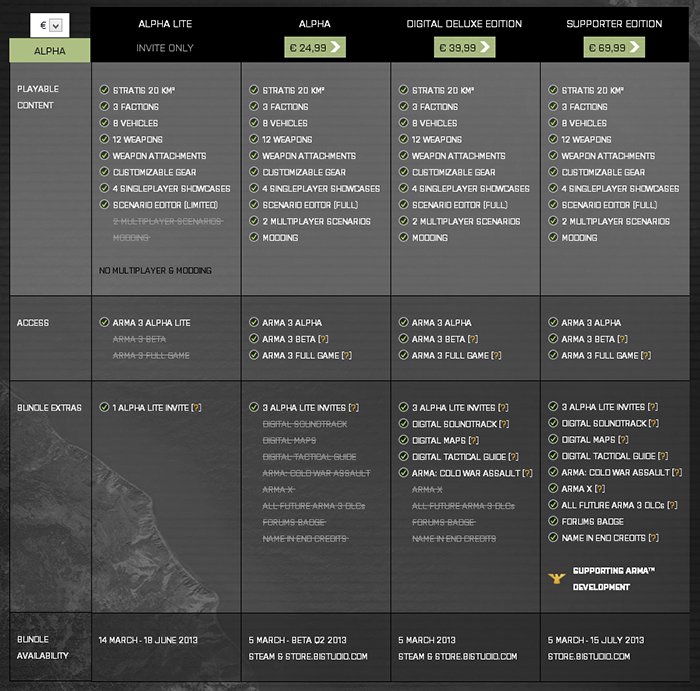This screenshot has width=700, height=691.
Task: Open Name In End Credits help in Supporter column
Action: [x=654, y=538]
